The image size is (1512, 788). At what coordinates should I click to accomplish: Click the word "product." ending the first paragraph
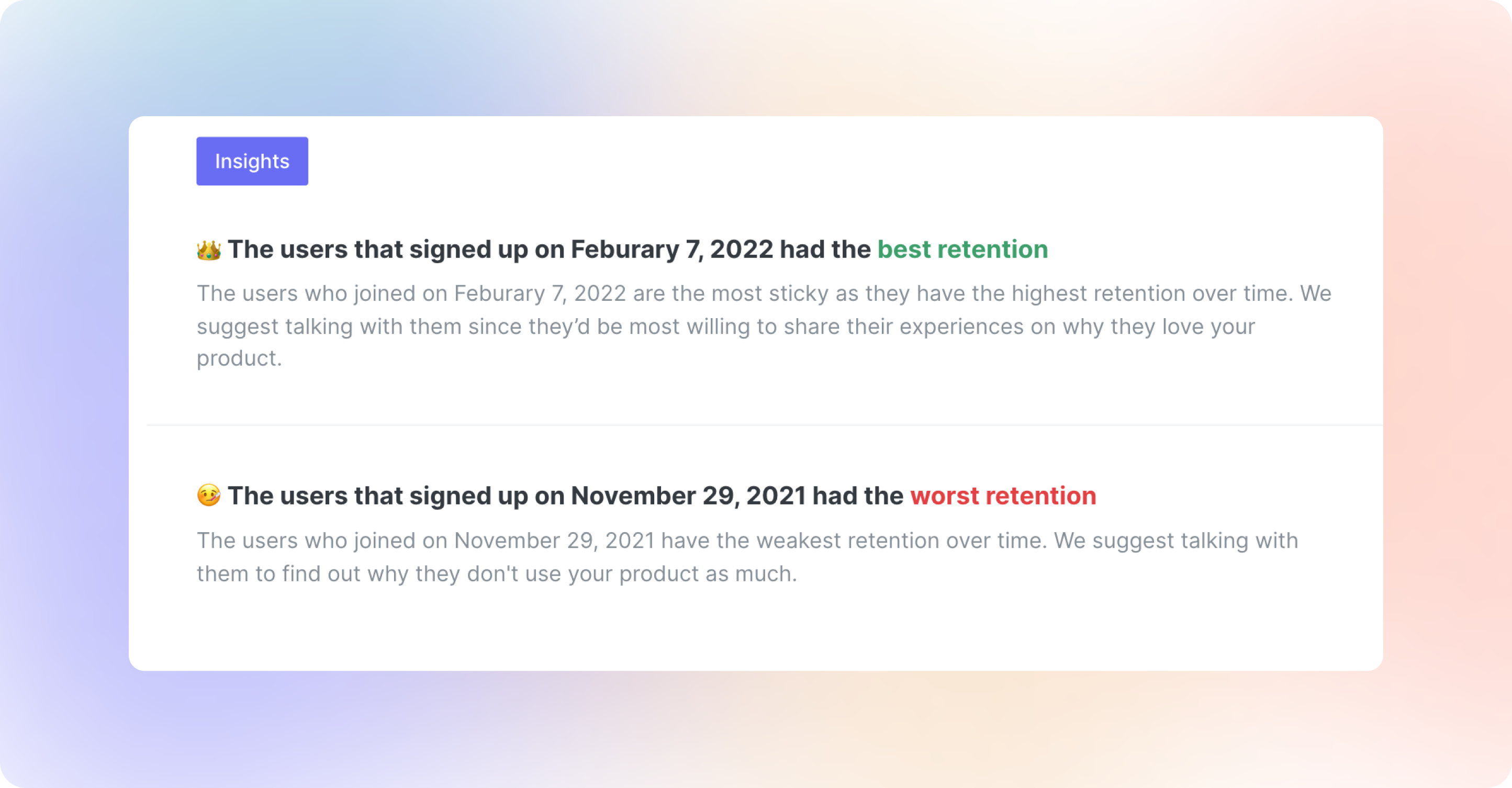[x=239, y=358]
